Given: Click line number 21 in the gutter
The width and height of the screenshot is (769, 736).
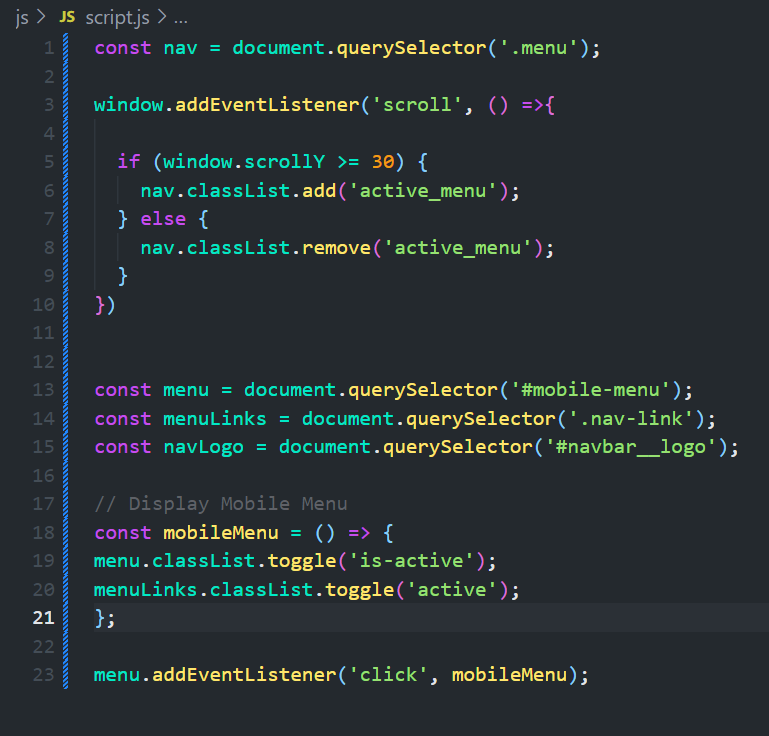Looking at the screenshot, I should point(43,617).
